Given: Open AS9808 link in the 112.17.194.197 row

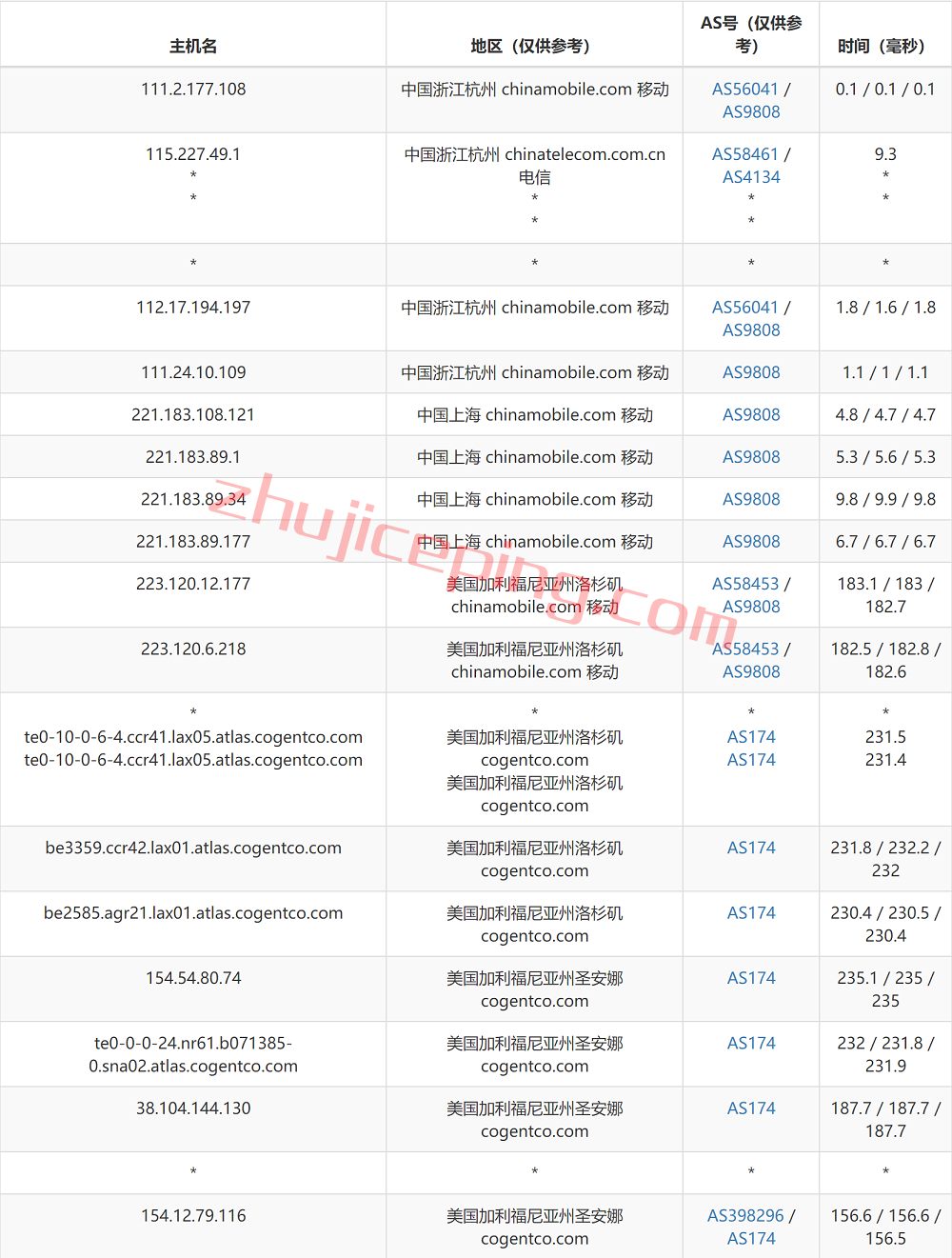Looking at the screenshot, I should (751, 329).
